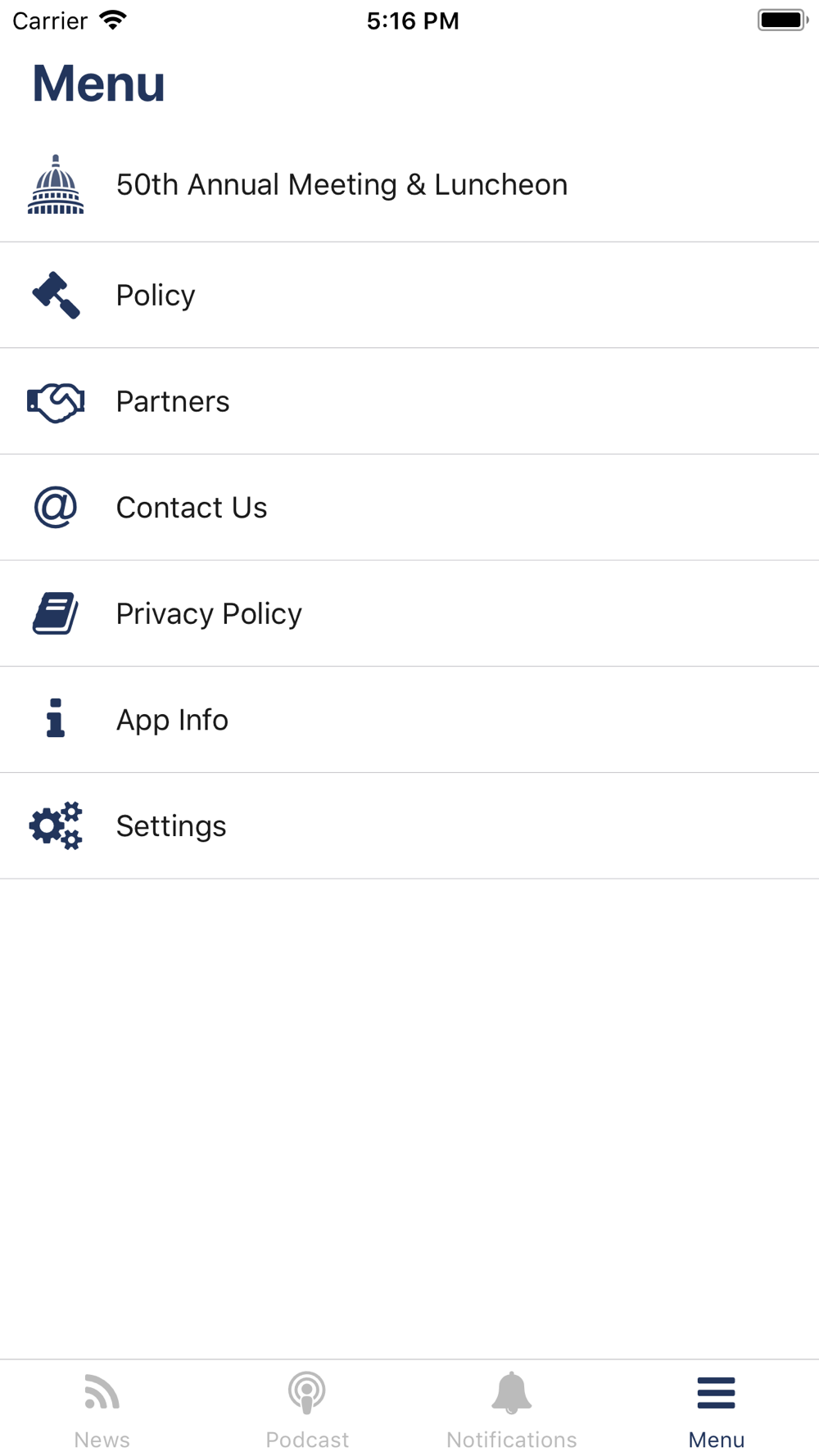Tap the Settings gears icon
Viewport: 819px width, 1456px height.
[56, 825]
